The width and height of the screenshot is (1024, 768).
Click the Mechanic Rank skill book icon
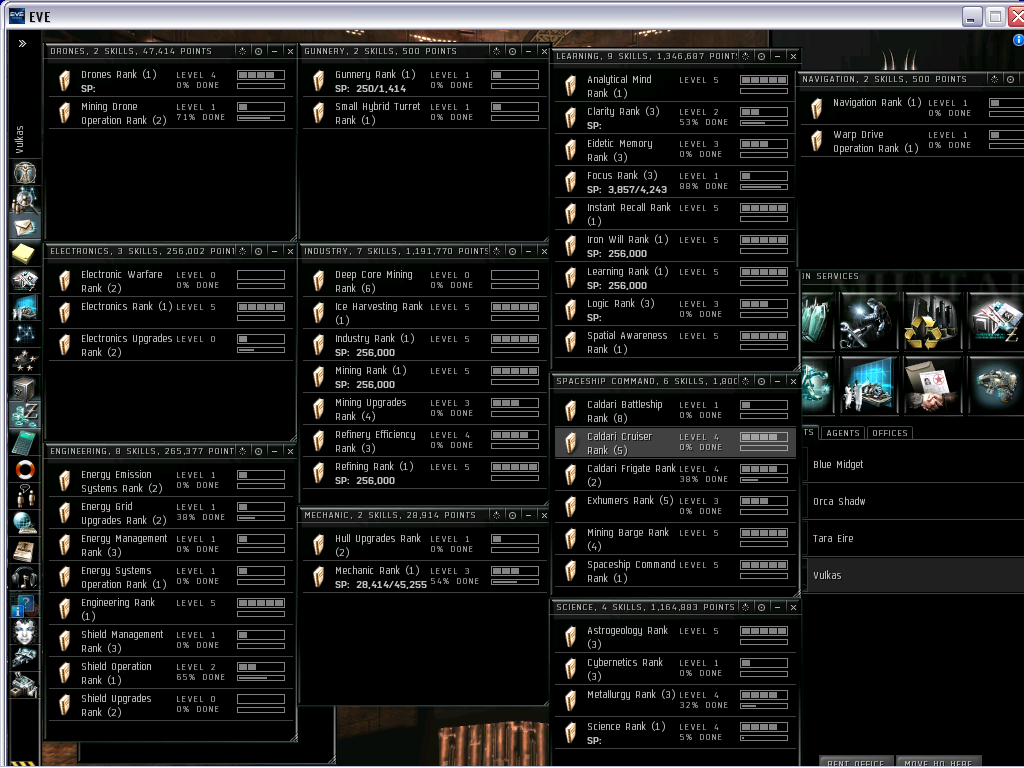pos(319,577)
